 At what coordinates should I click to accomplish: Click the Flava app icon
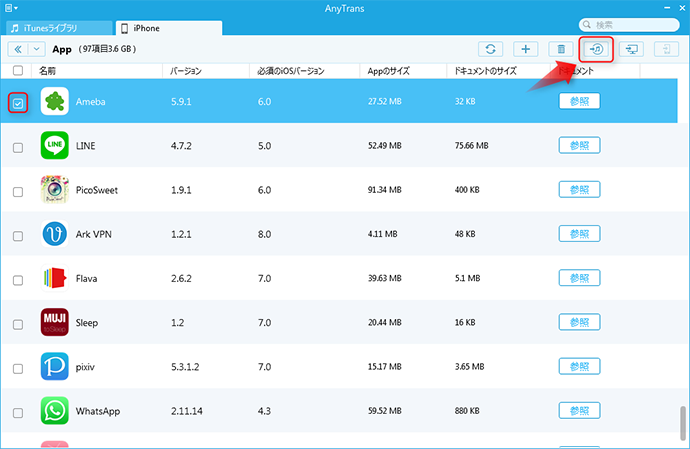coord(55,278)
